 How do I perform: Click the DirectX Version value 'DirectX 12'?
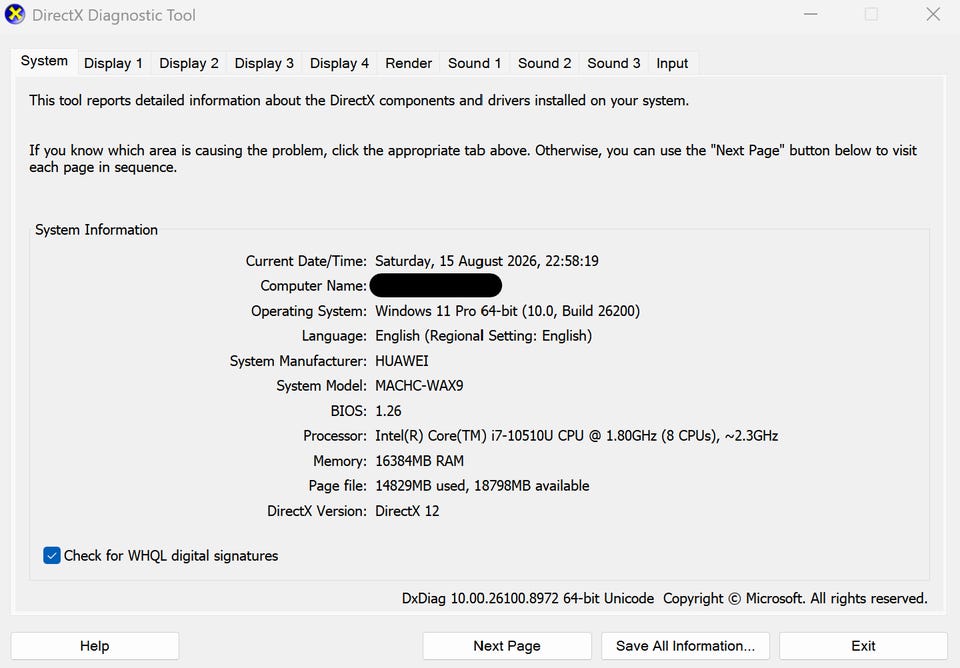pos(407,511)
